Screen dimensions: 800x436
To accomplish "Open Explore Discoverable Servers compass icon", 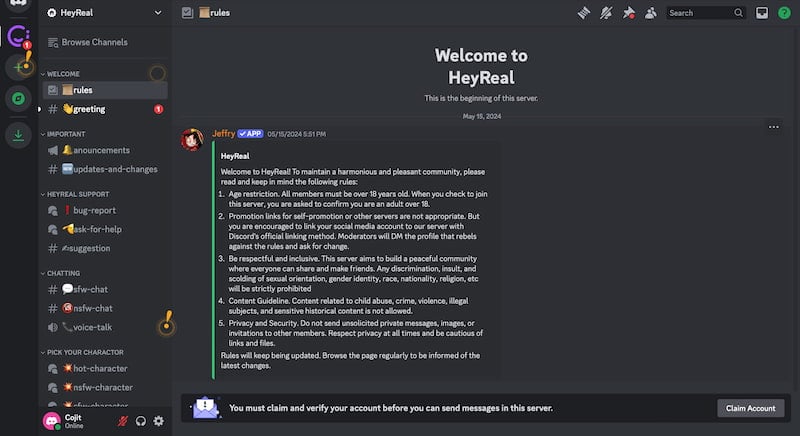I will [18, 98].
